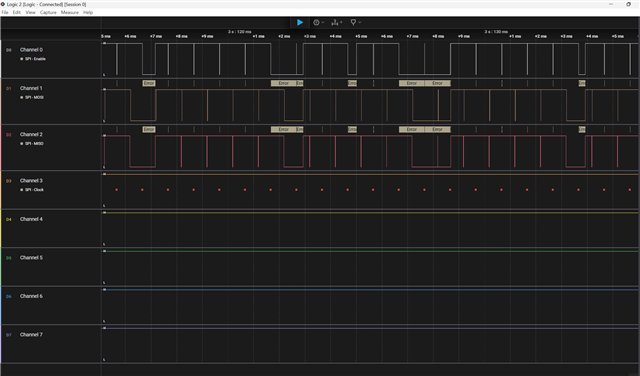This screenshot has height=376, width=640.
Task: Click the D0 channel index badge
Action: point(9,50)
